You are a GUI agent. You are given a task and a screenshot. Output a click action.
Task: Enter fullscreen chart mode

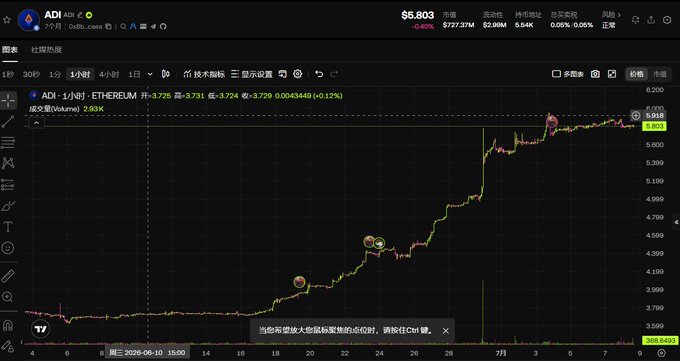(612, 74)
